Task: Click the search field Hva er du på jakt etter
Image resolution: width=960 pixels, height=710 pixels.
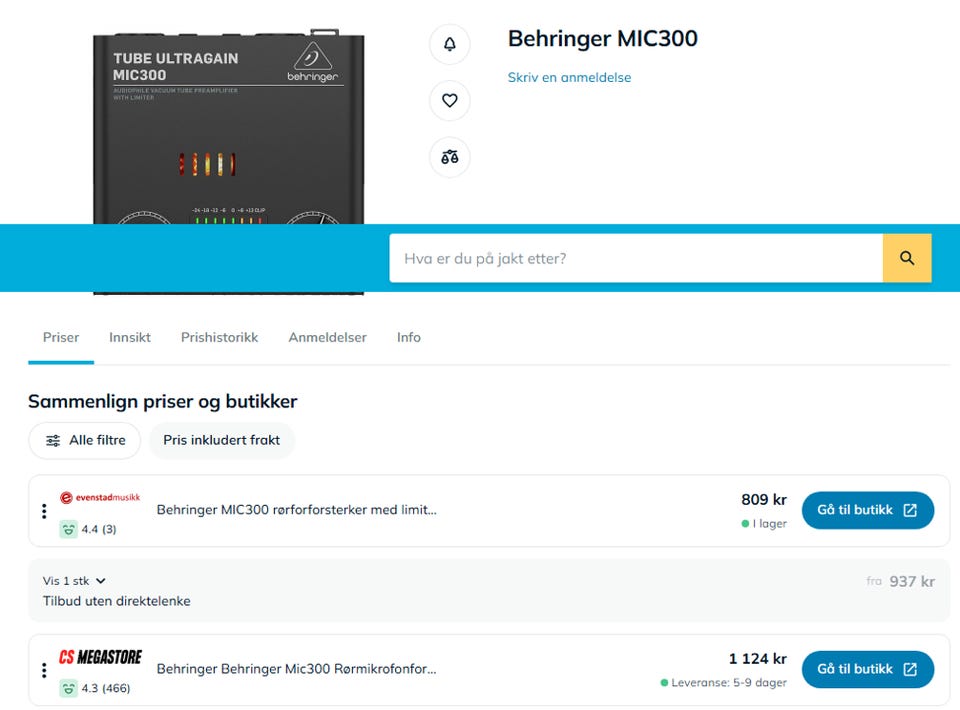Action: pyautogui.click(x=636, y=258)
